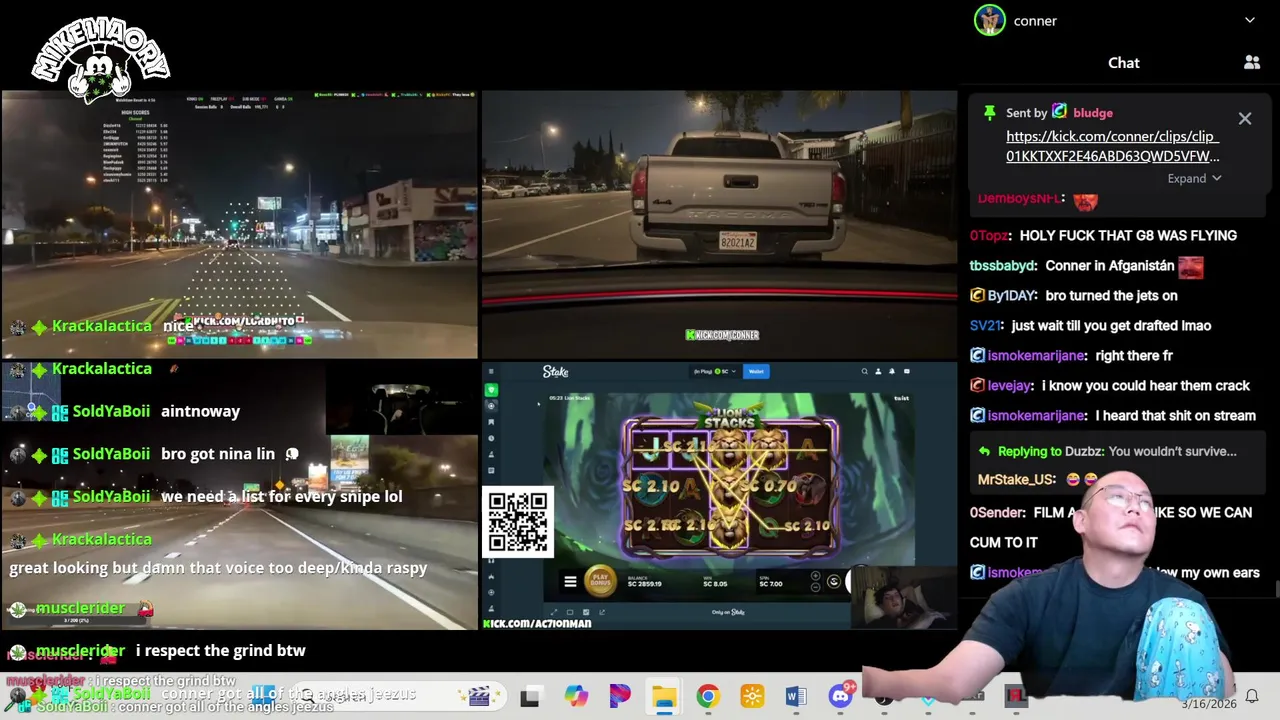Open bludge's profile in pinned message
The height and width of the screenshot is (720, 1280).
pos(1092,113)
